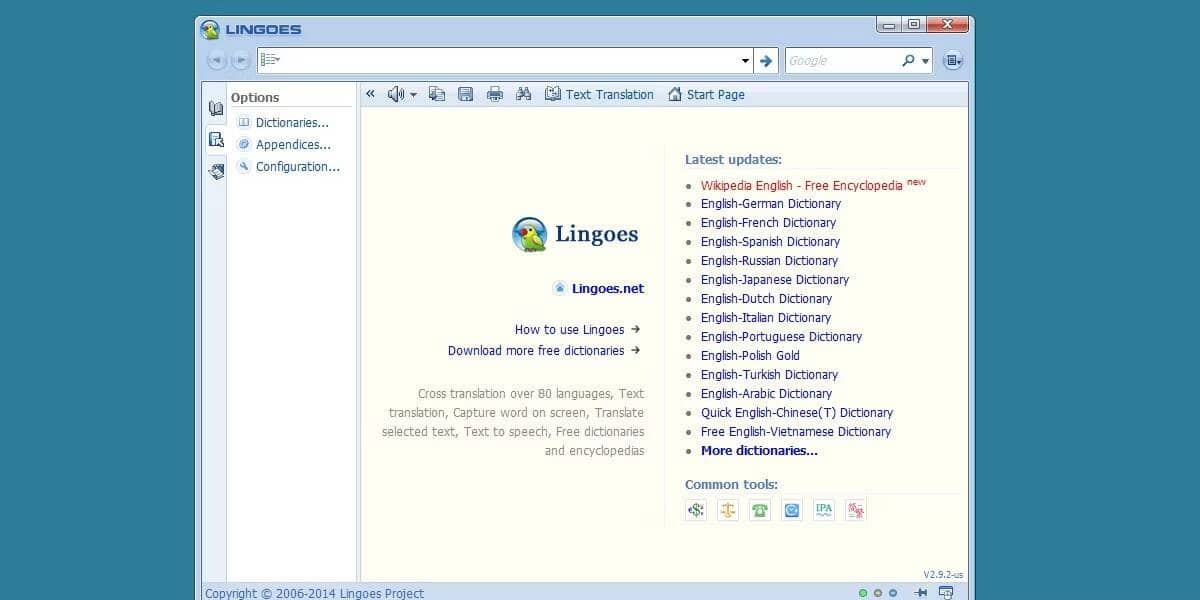
Task: Open Wikipedia English - Free Encyclopedia link
Action: [x=802, y=185]
